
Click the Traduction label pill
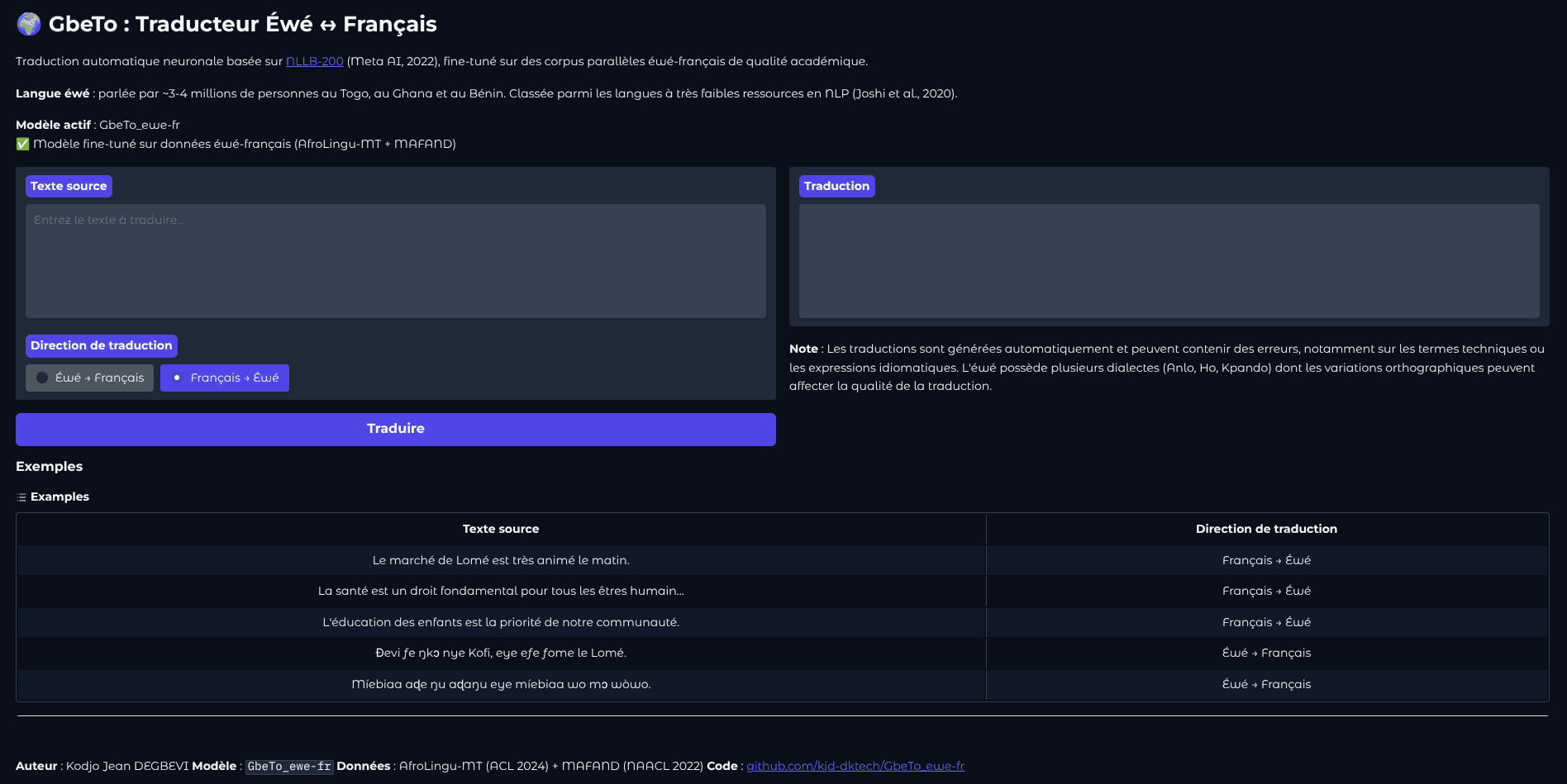836,186
